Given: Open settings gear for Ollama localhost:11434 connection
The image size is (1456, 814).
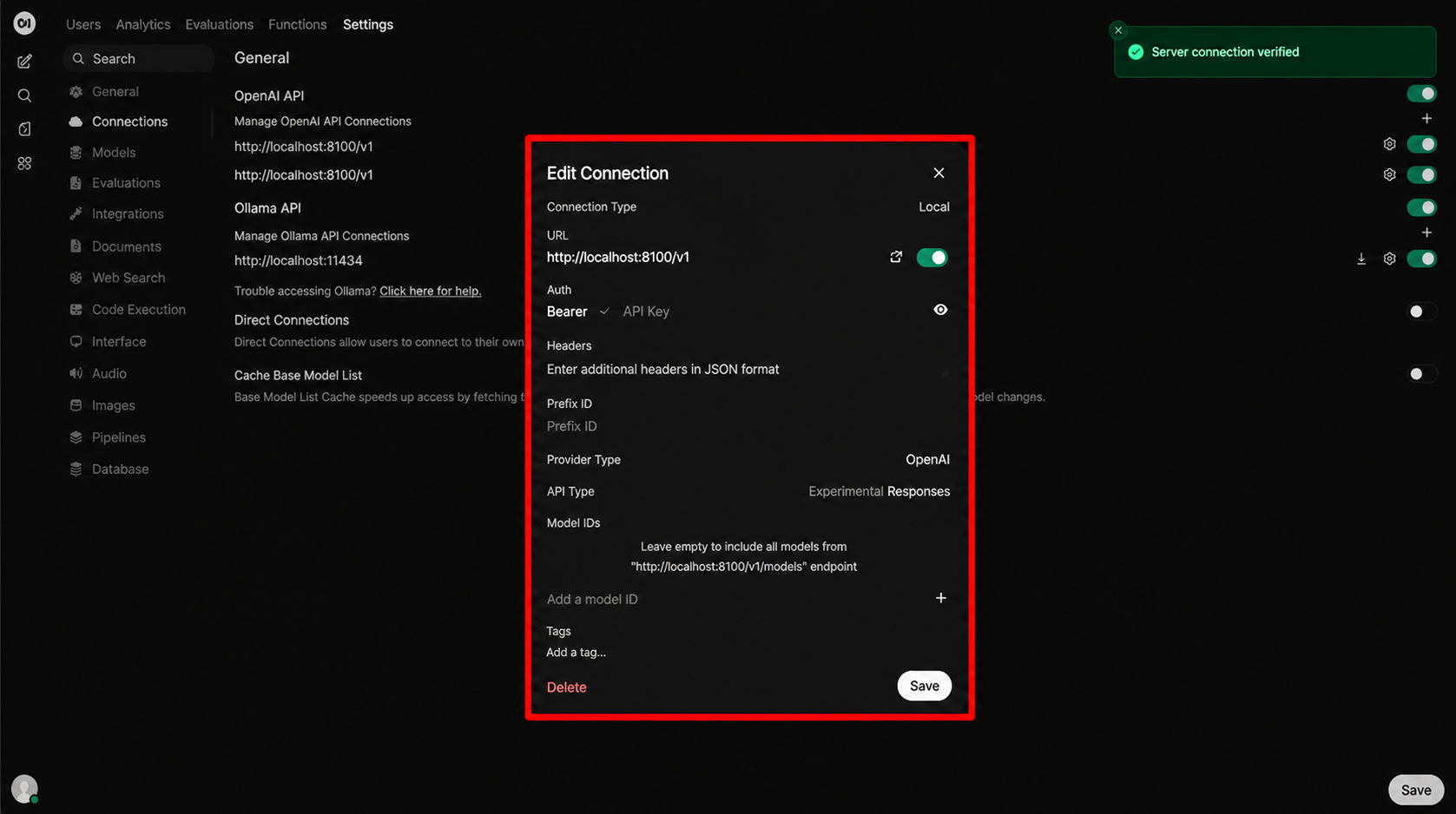Looking at the screenshot, I should point(1389,259).
